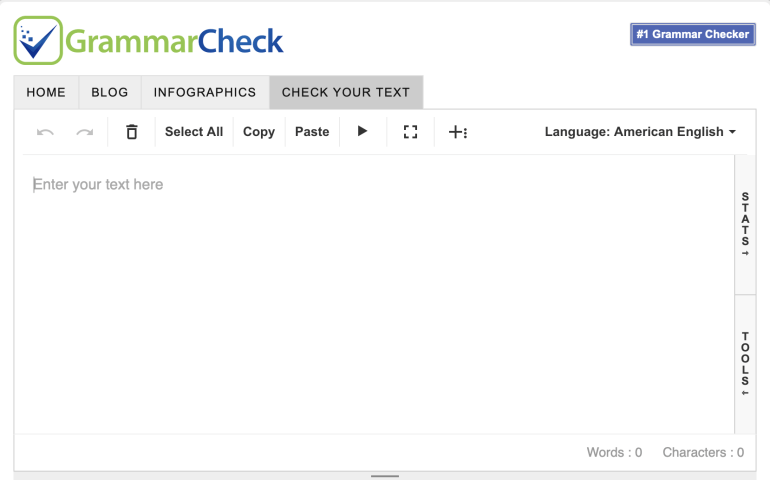The height and width of the screenshot is (480, 770).
Task: Click the undo arrow icon
Action: (x=45, y=132)
